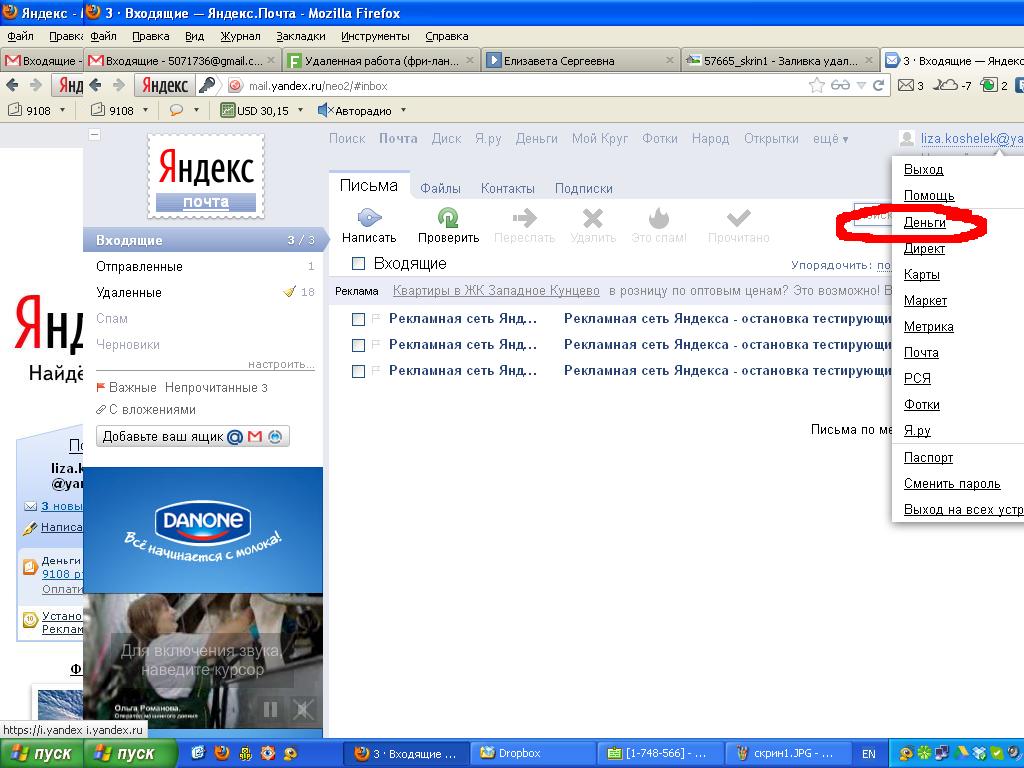This screenshot has height=768, width=1024.
Task: Tick the select-all checkbox beside Входящие heading
Action: click(358, 264)
